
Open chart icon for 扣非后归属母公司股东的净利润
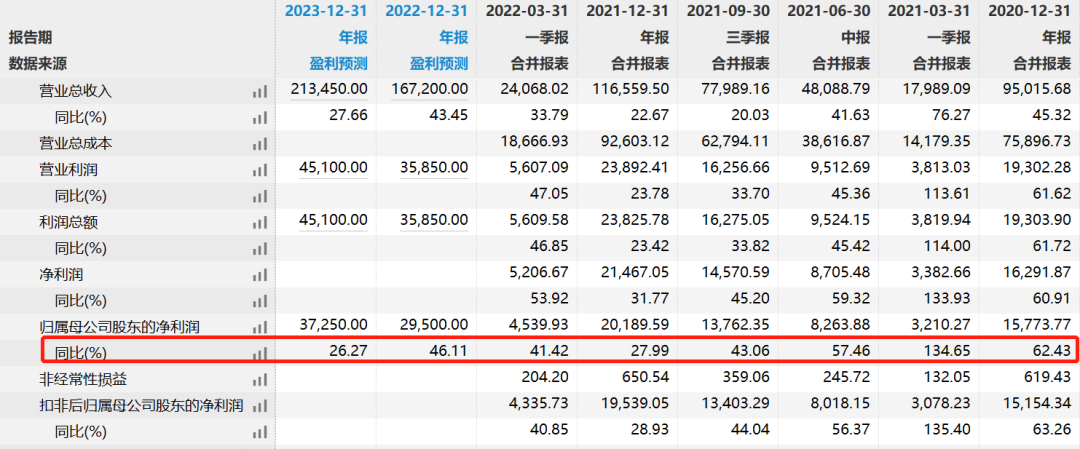[260, 405]
